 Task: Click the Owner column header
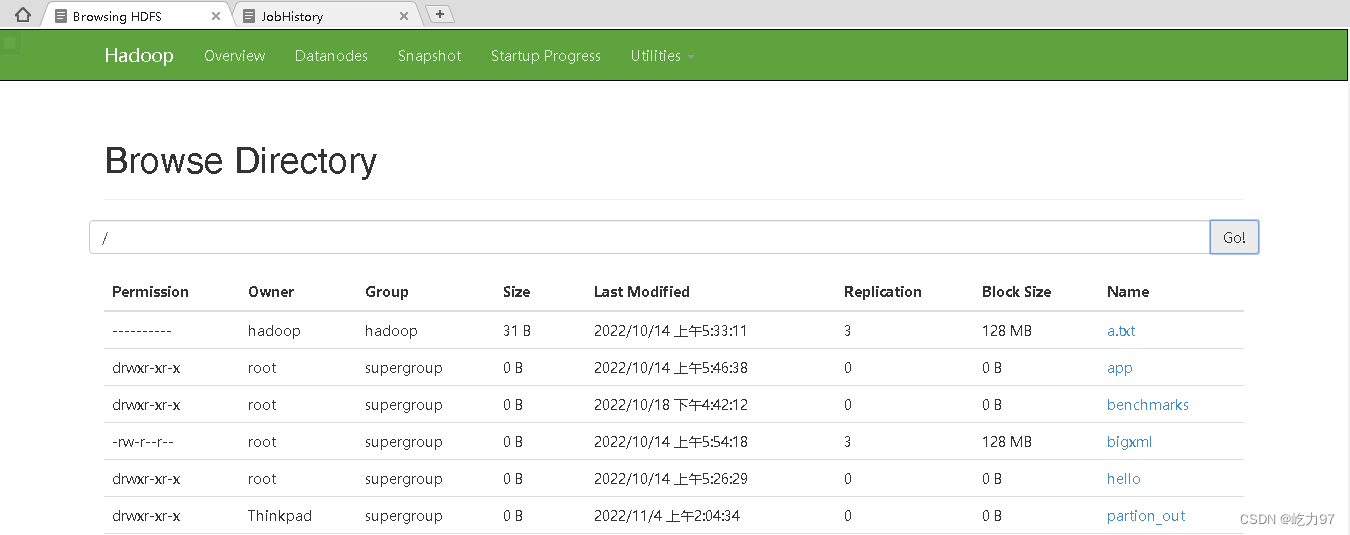point(271,292)
